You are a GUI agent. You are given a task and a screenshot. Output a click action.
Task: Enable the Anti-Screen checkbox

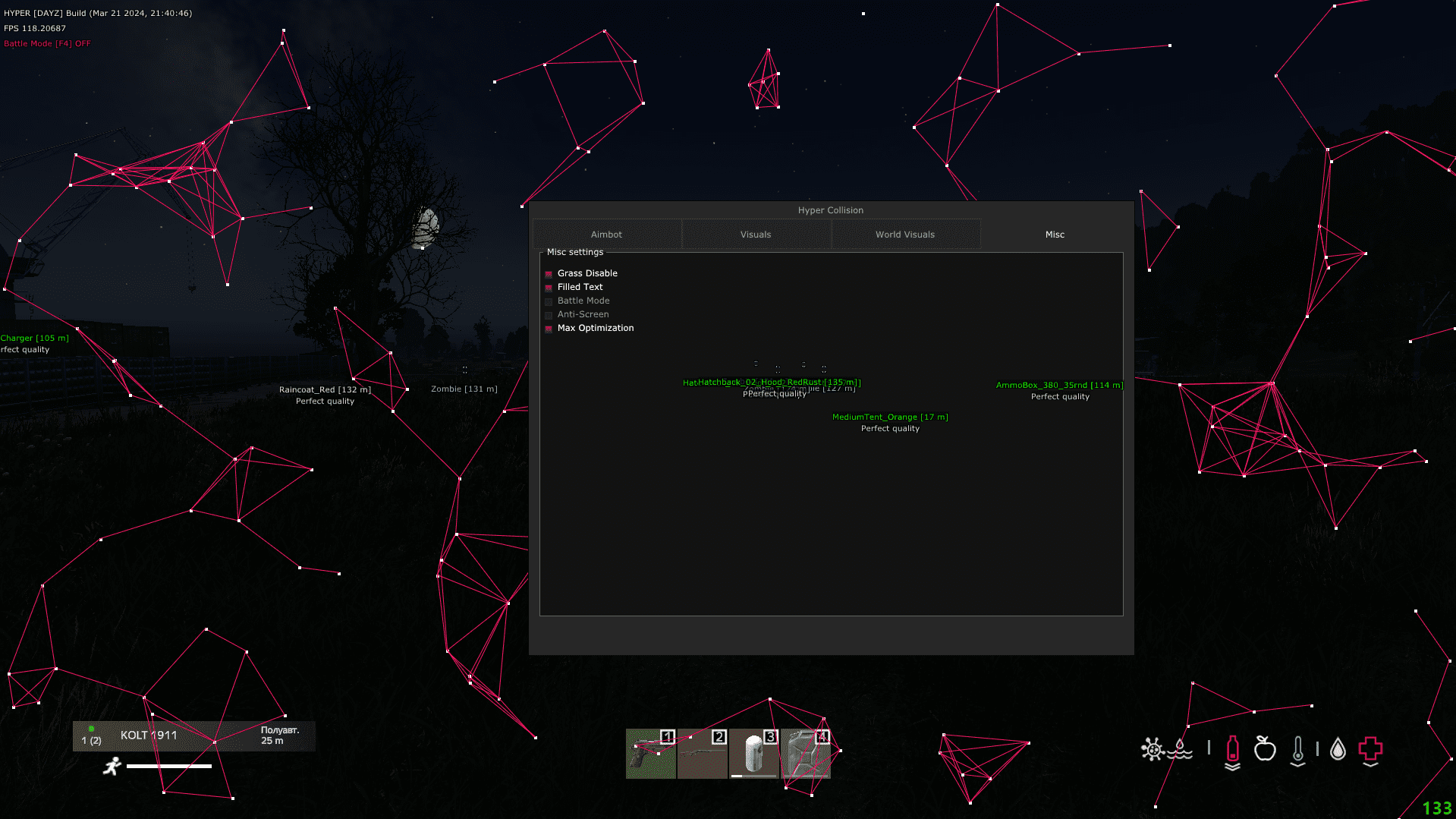click(x=549, y=315)
